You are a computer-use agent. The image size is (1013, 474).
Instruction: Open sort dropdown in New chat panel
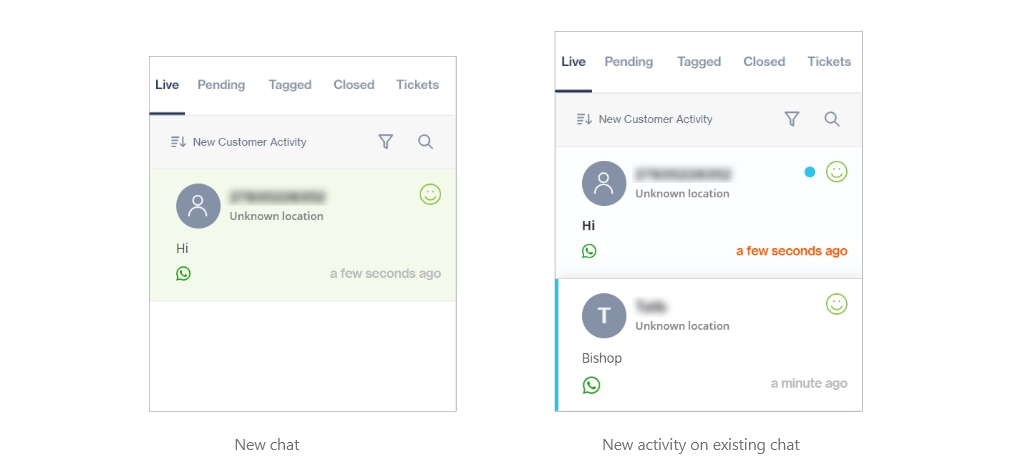tap(239, 142)
